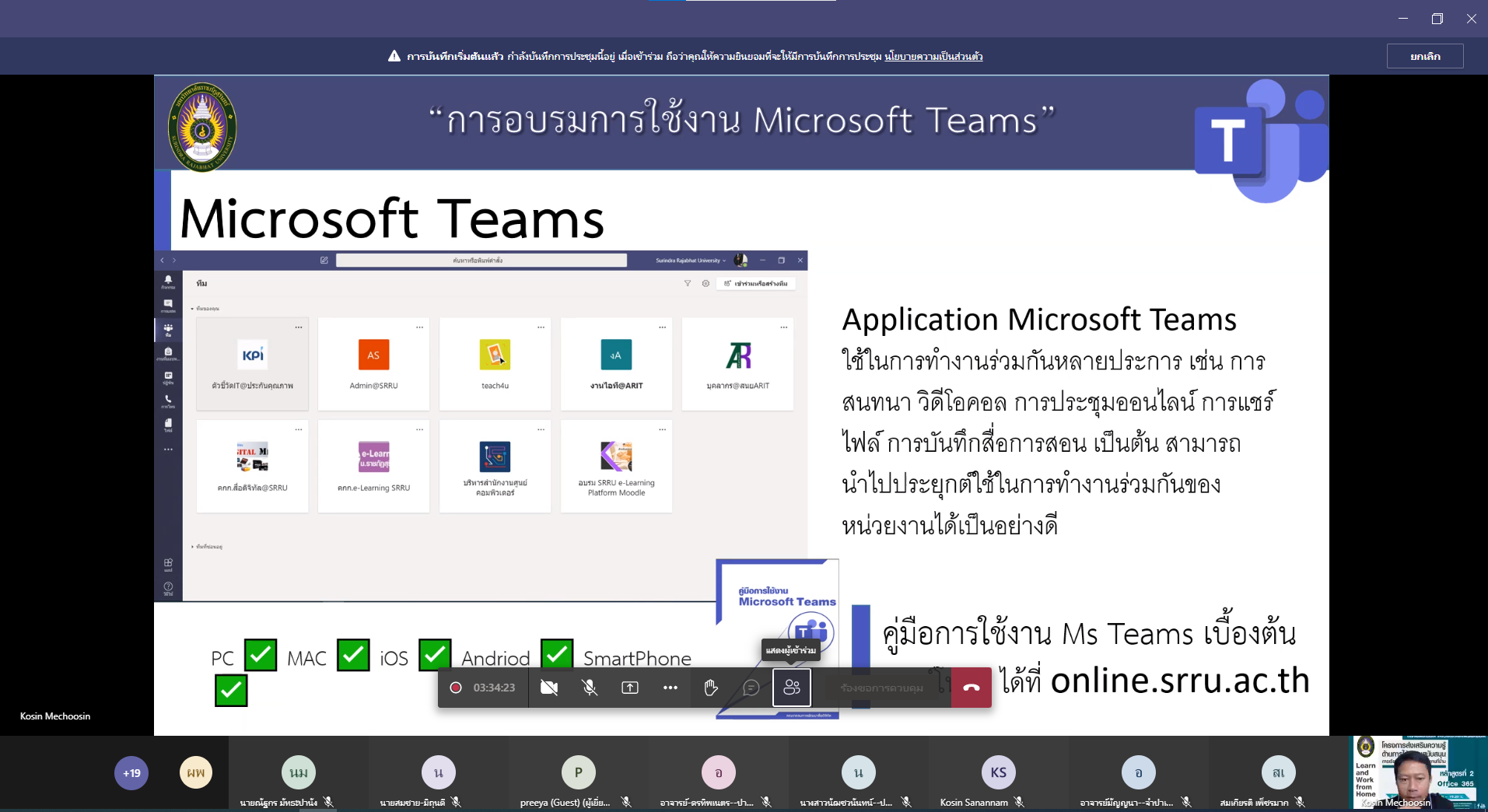The width and height of the screenshot is (1488, 812).
Task: Unmute the microphone in meeting toolbar
Action: click(590, 688)
